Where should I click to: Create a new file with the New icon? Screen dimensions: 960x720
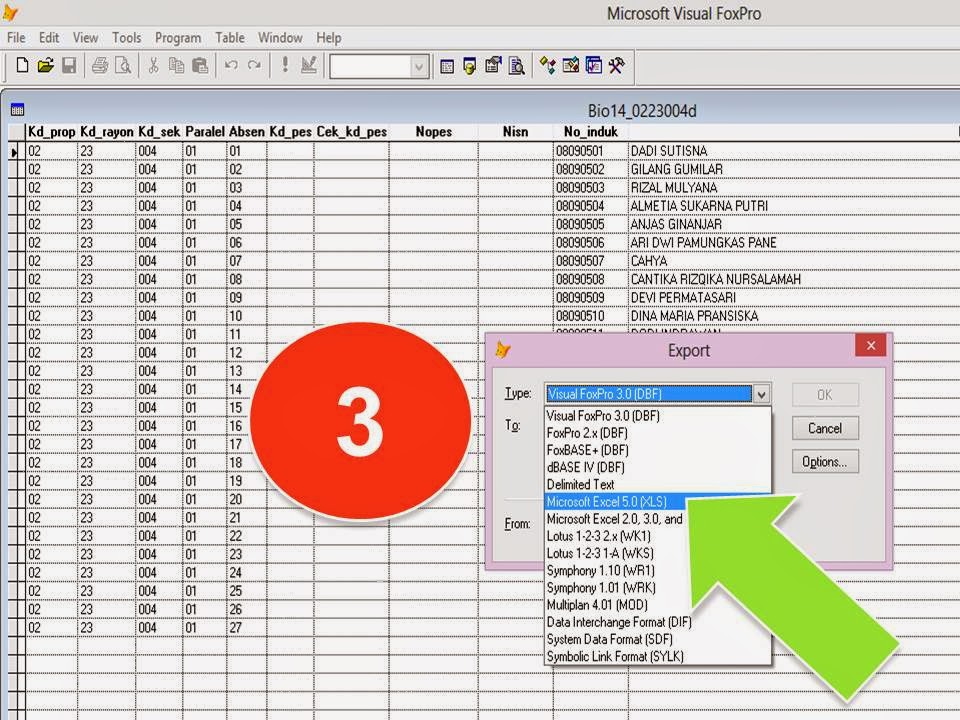[x=22, y=66]
